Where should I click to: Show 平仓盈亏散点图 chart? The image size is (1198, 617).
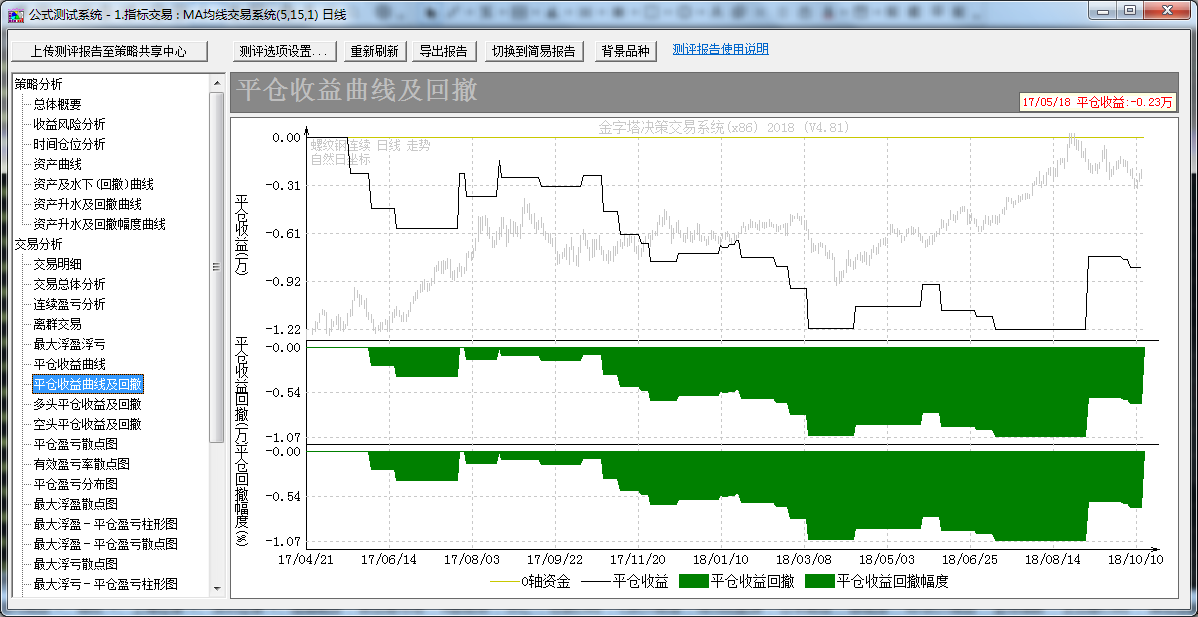click(75, 444)
